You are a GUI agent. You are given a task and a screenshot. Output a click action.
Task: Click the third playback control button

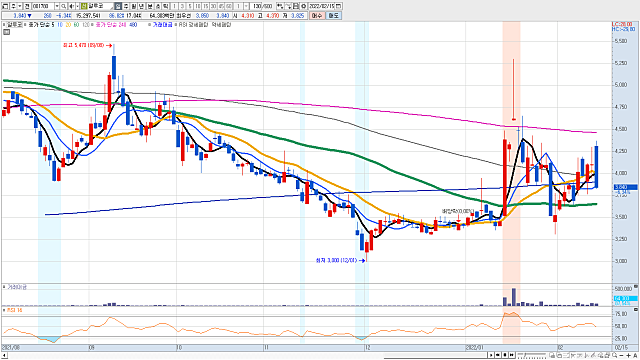[505, 355]
